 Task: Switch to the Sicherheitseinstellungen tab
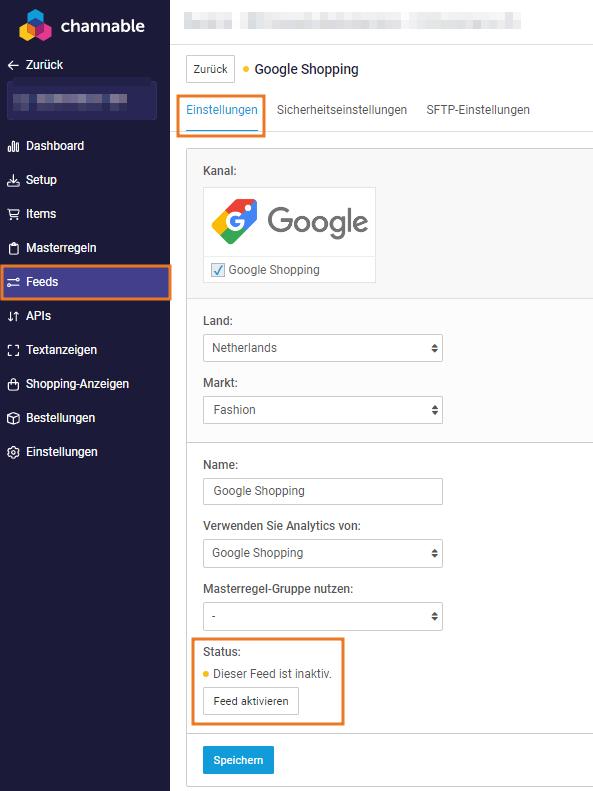click(x=342, y=110)
